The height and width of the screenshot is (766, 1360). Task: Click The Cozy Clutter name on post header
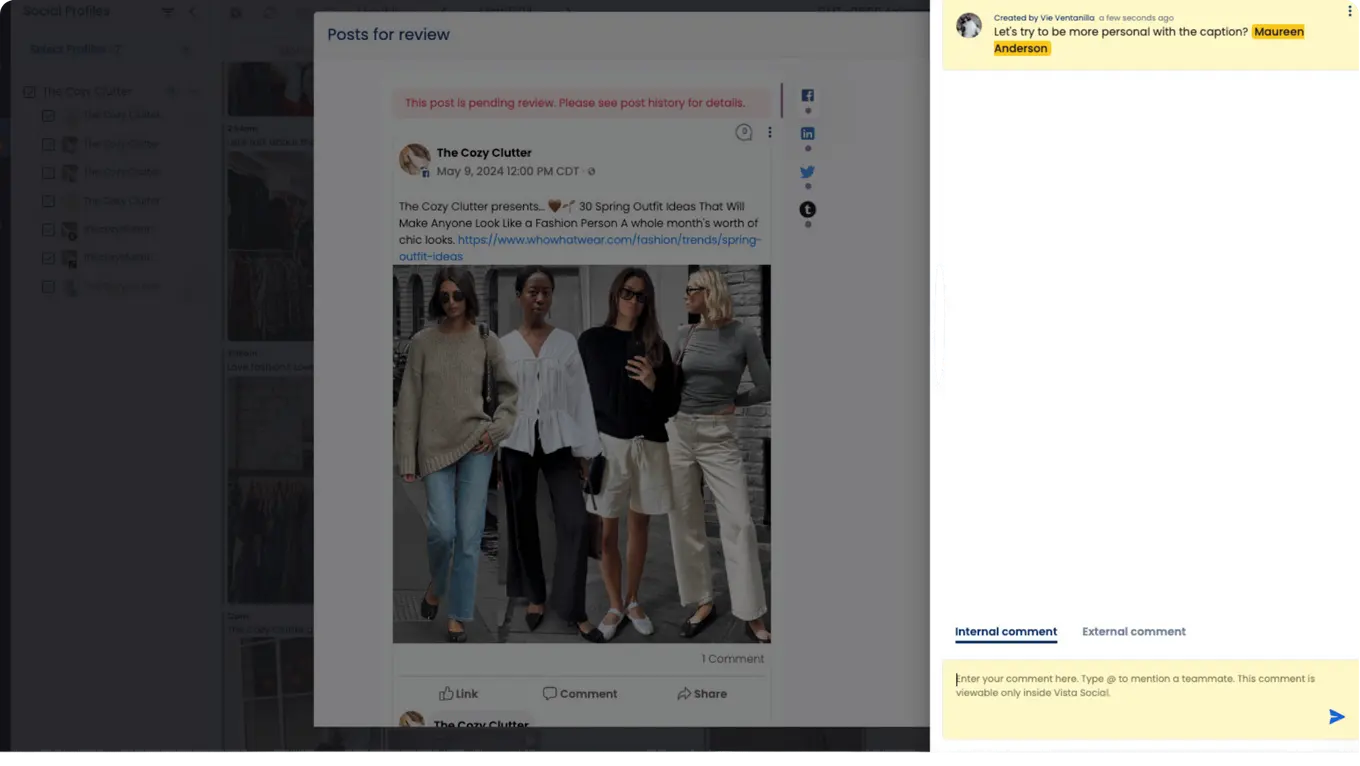click(x=484, y=153)
